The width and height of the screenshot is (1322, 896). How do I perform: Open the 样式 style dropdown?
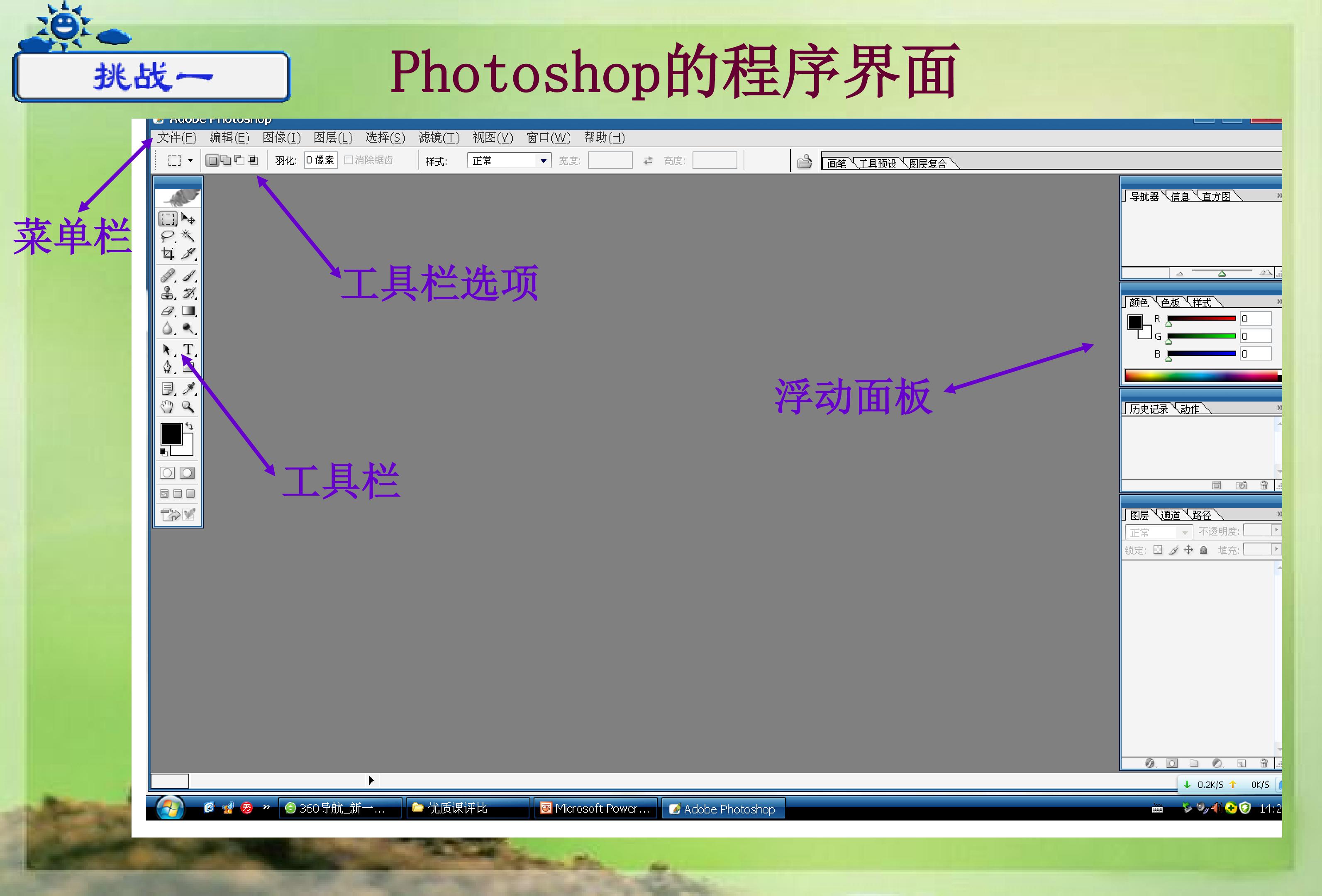click(x=543, y=161)
